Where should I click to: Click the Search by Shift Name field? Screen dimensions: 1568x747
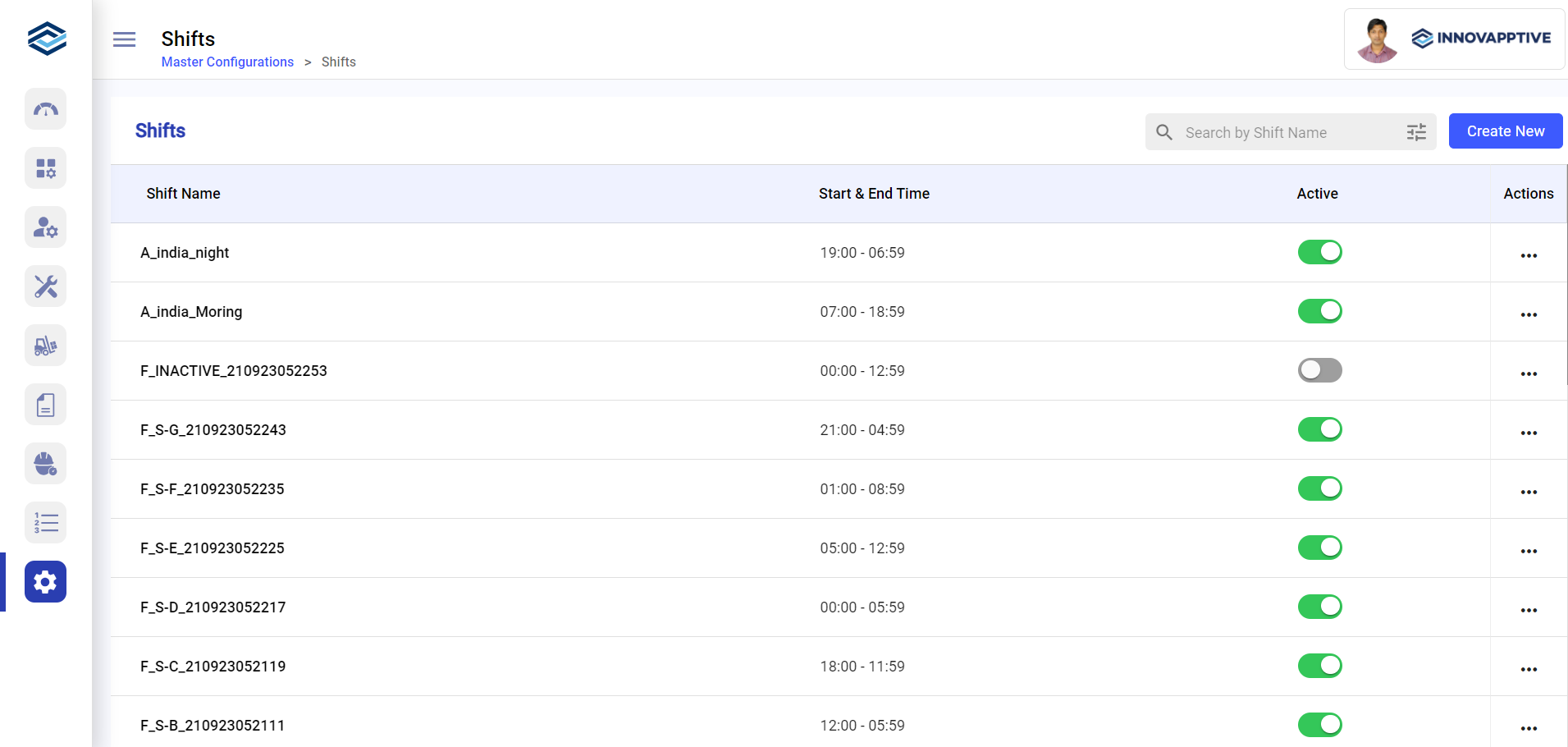coord(1288,132)
